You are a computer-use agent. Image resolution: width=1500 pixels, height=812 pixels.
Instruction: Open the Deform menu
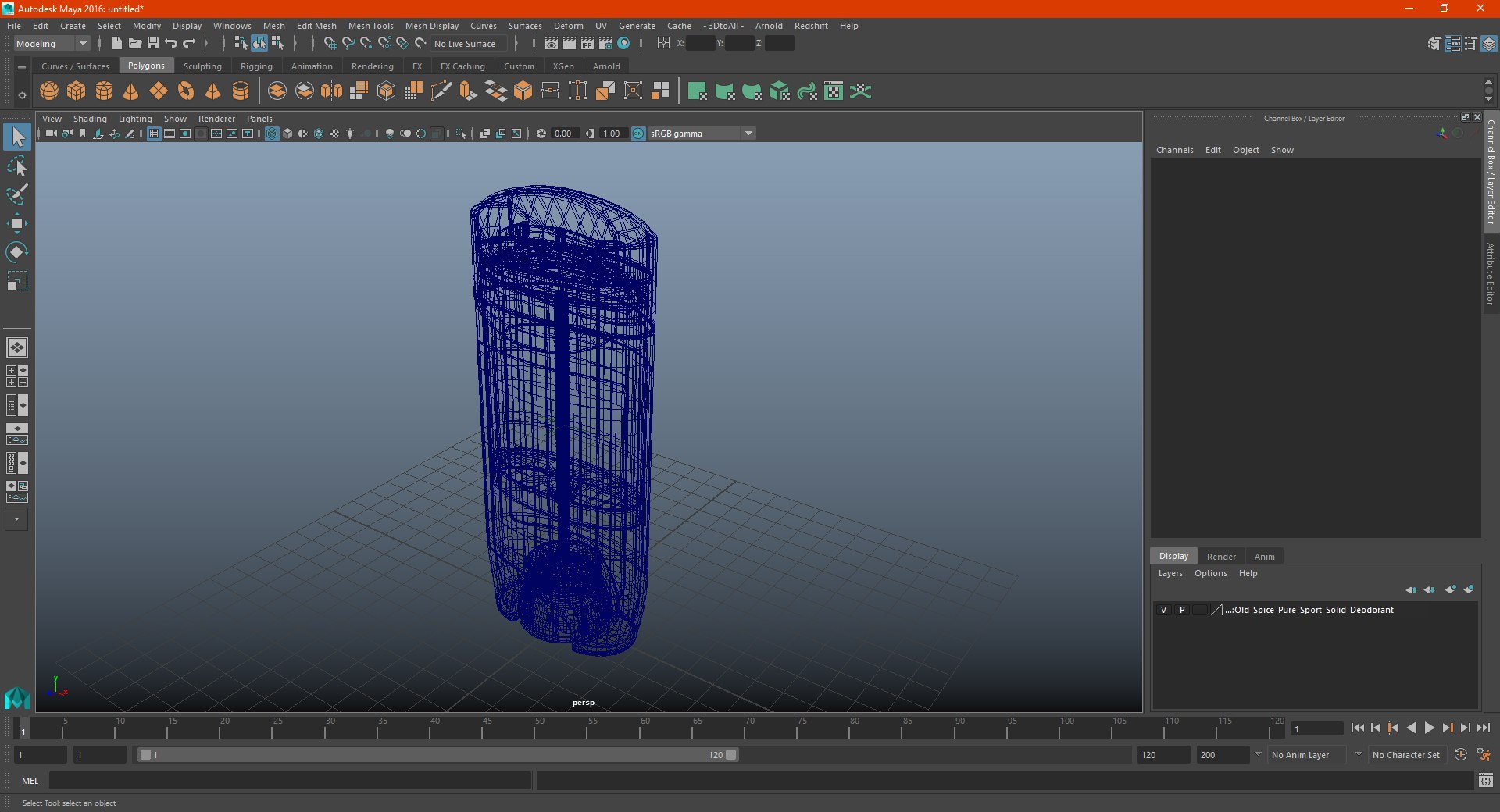click(x=568, y=26)
